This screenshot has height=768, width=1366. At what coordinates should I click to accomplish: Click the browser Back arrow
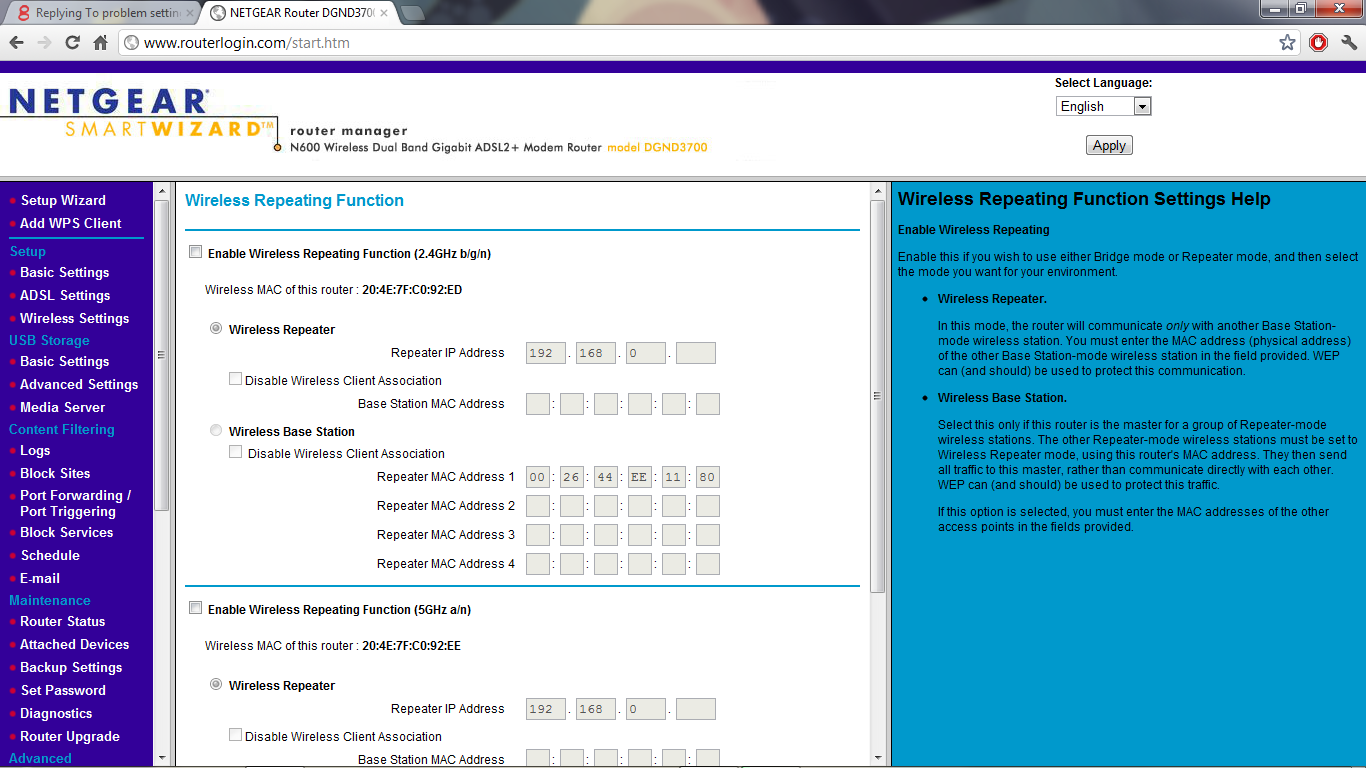16,43
